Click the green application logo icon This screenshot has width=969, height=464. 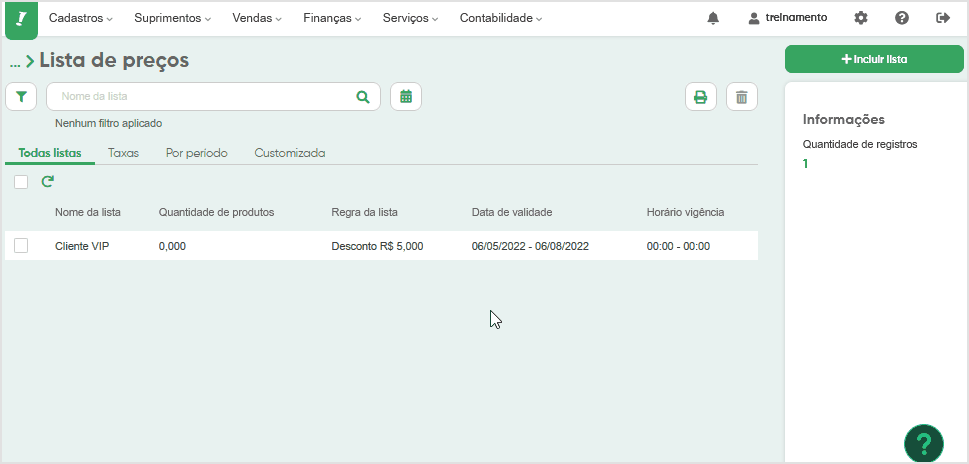[x=22, y=19]
